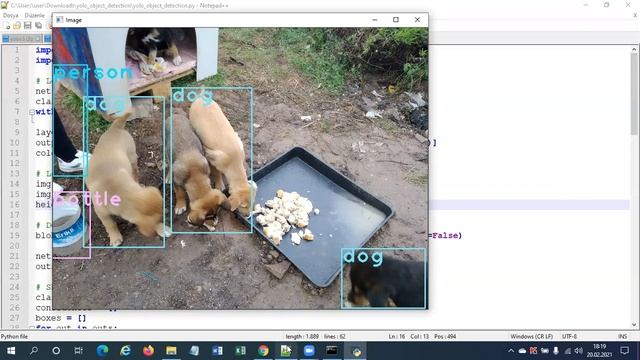640x360 pixels.
Task: Click the New file icon in Notepad++ toolbar
Action: pos(7,26)
